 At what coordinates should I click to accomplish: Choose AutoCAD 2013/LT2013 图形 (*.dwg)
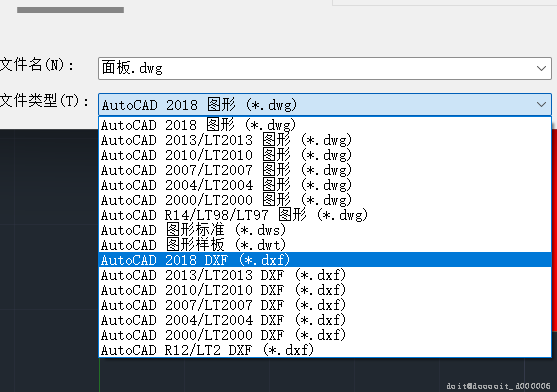[x=325, y=140]
